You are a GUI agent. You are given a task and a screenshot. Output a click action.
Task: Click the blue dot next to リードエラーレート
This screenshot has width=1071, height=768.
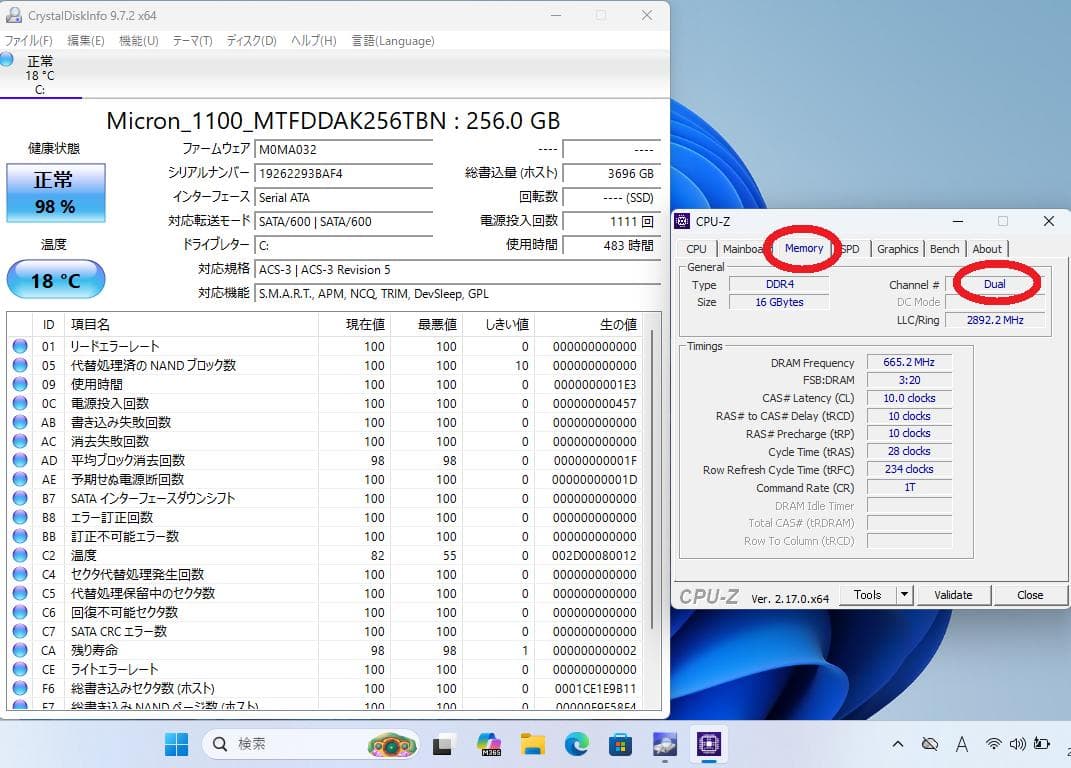coord(21,346)
